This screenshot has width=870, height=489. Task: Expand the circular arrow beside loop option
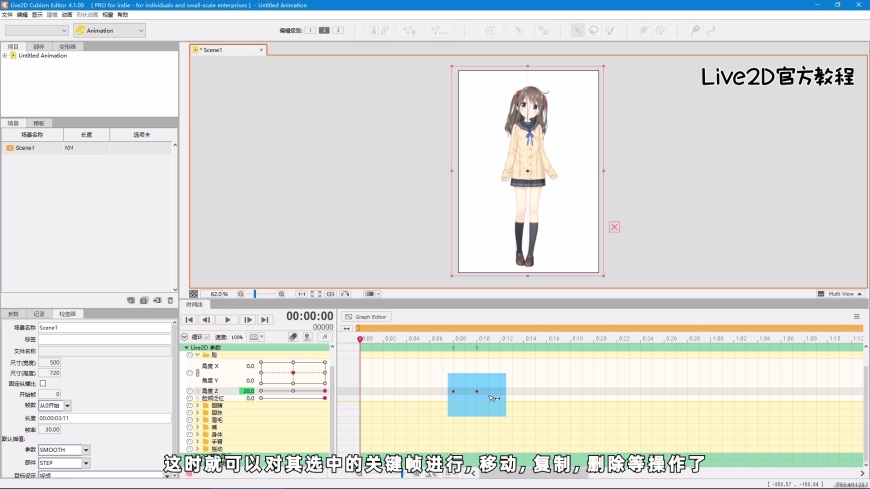(x=185, y=337)
